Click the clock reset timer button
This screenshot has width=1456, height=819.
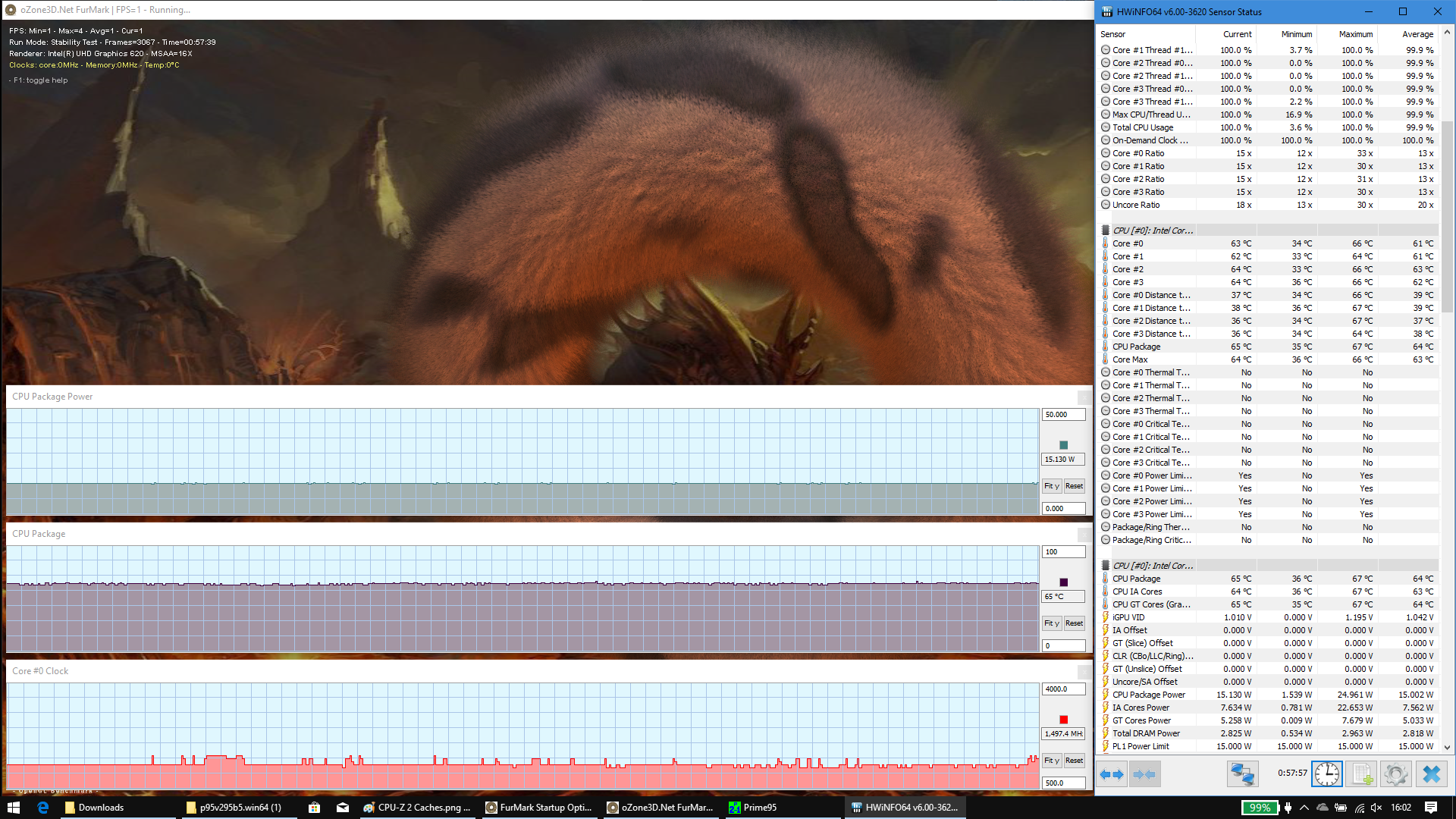(1327, 774)
